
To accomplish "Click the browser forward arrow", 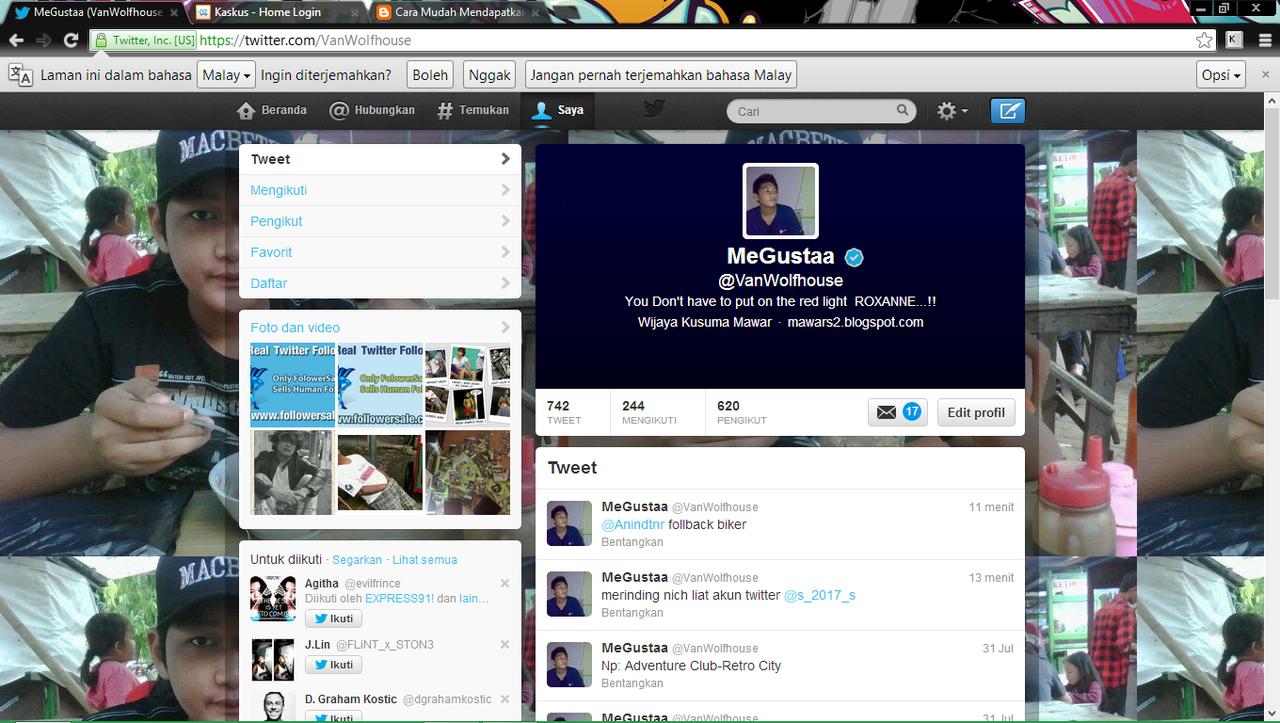I will click(x=44, y=40).
